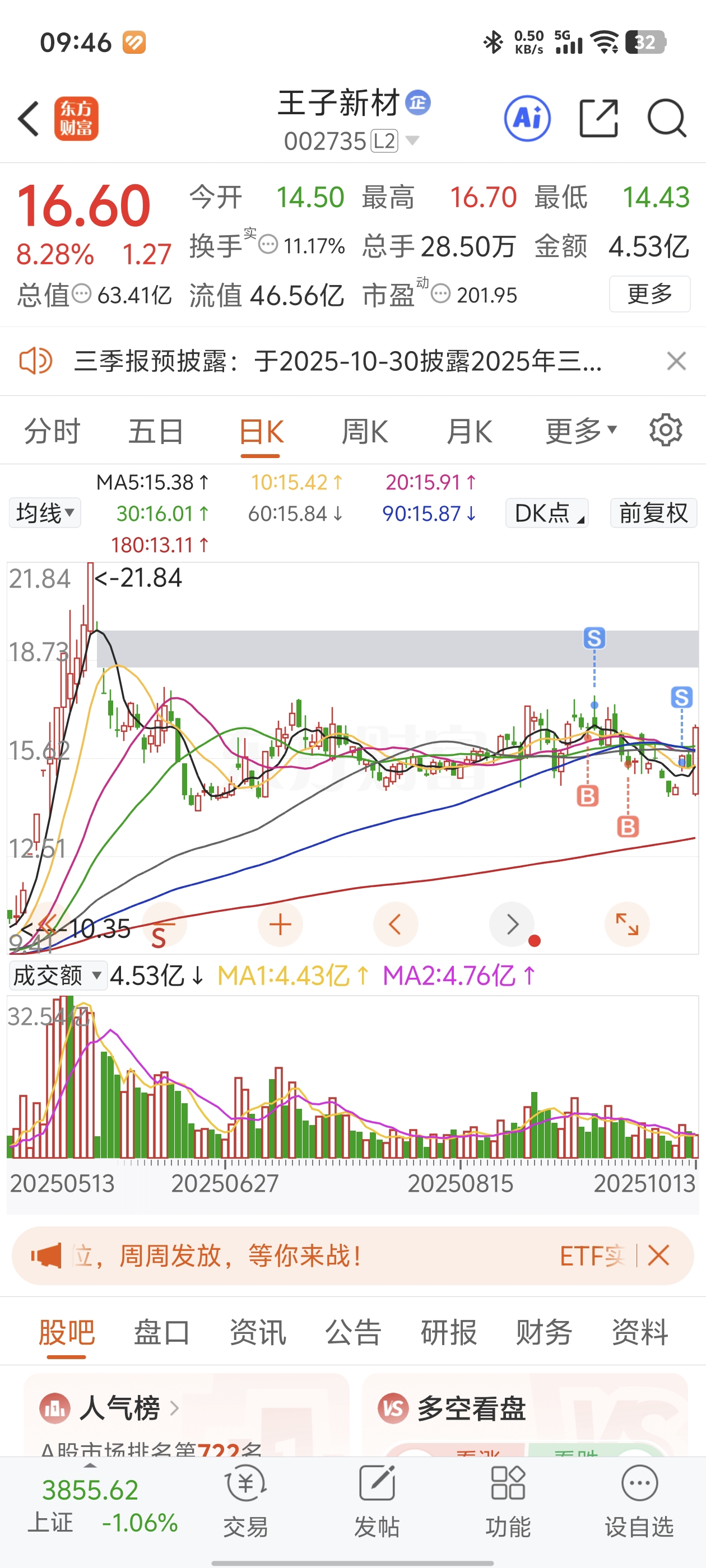
Task: Select the 股吧 tab
Action: coord(66,1332)
